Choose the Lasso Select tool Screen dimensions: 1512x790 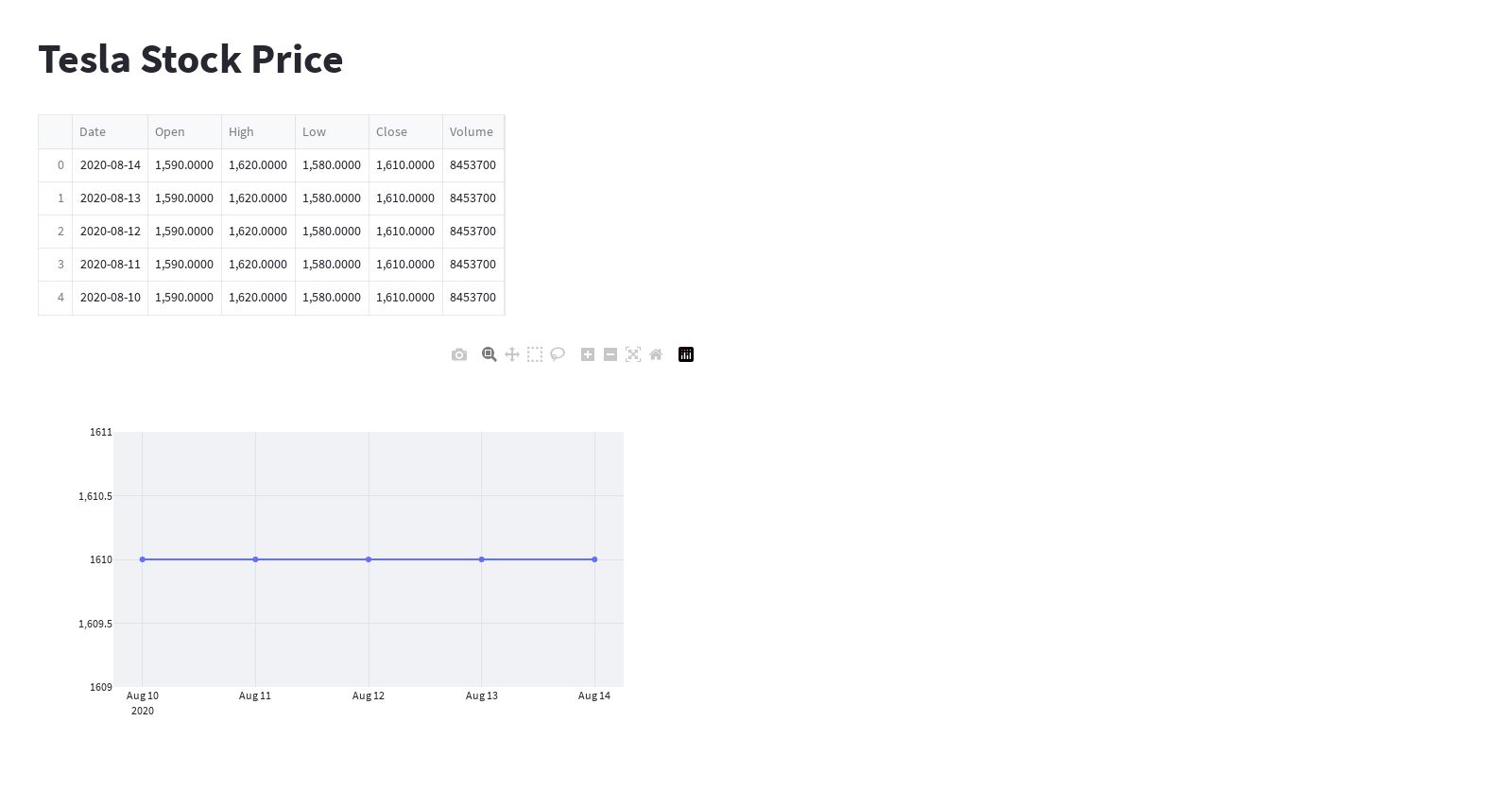point(558,354)
